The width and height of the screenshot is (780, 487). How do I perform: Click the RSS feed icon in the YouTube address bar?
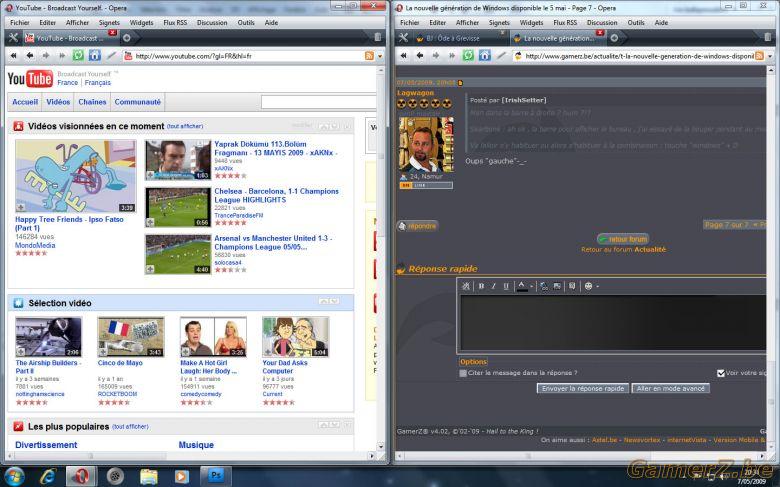[x=369, y=56]
